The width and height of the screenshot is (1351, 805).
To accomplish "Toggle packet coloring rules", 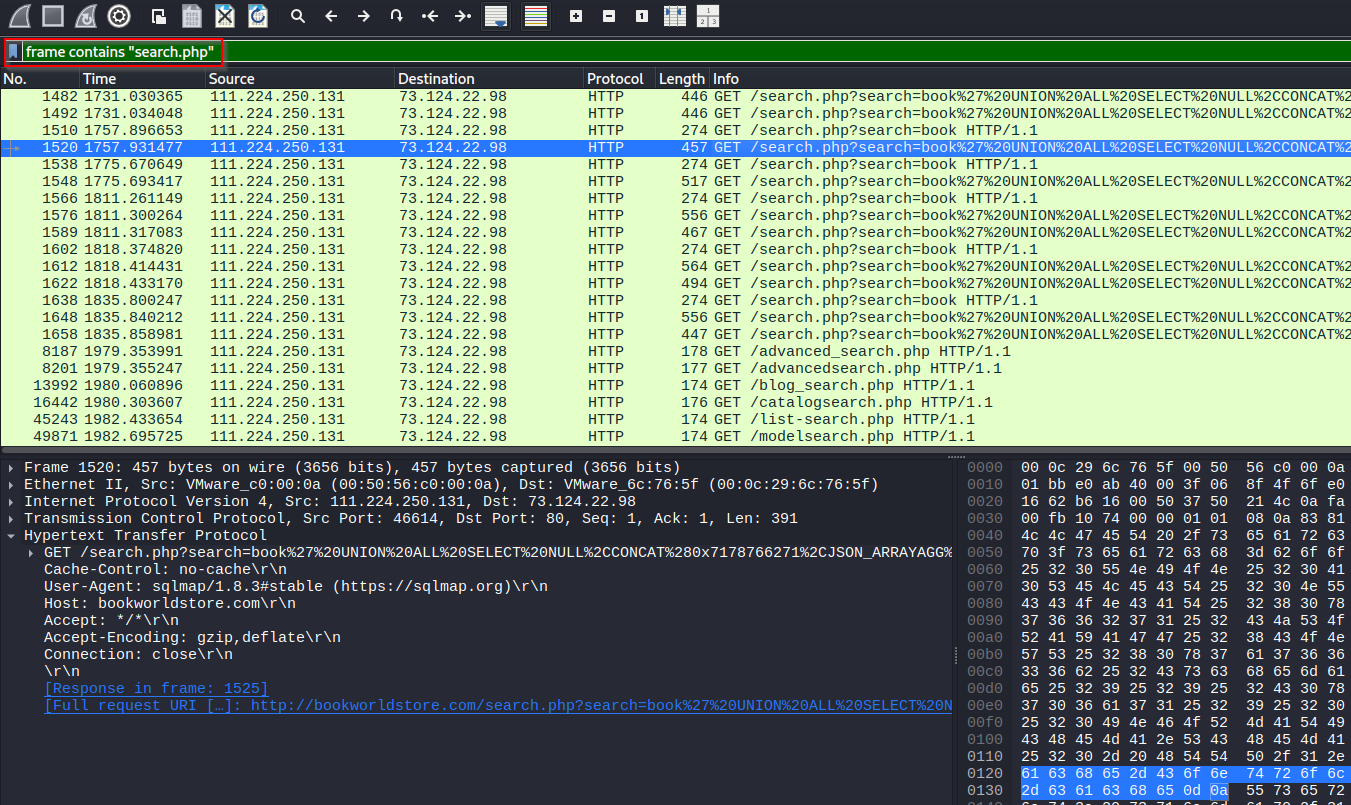I will [x=535, y=16].
